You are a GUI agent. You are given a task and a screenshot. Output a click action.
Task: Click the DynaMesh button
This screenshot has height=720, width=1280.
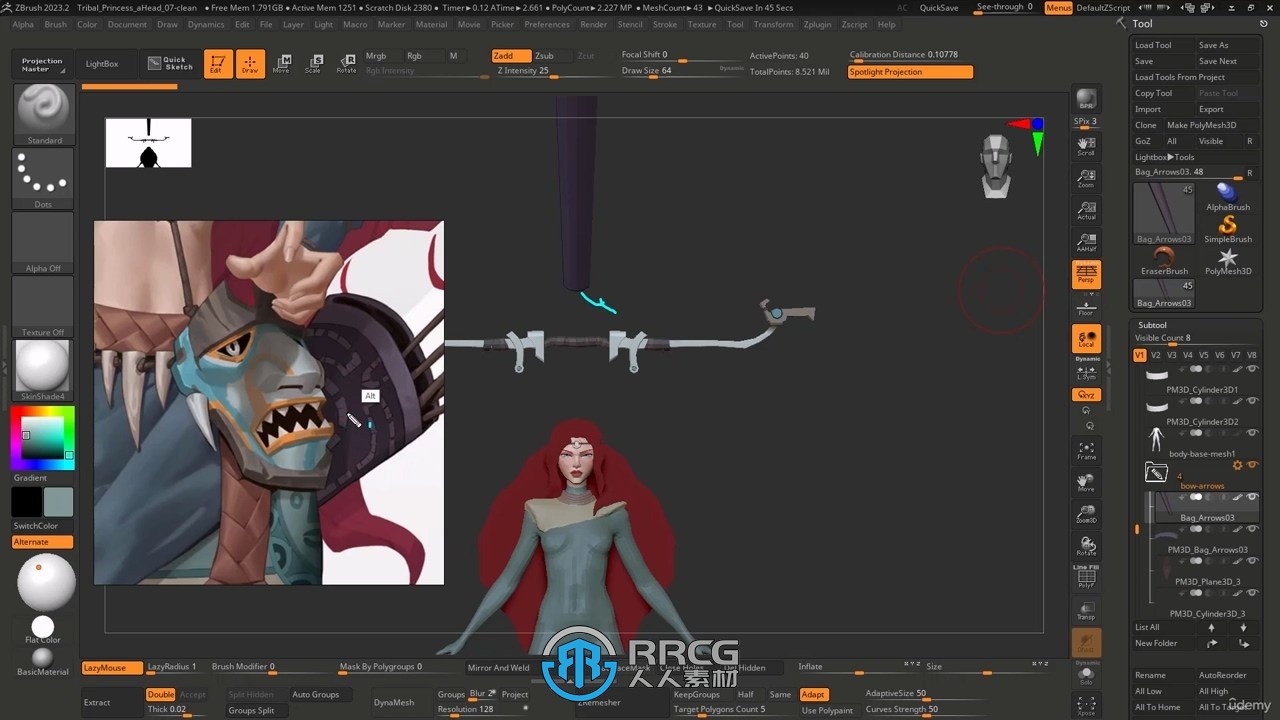pos(394,702)
